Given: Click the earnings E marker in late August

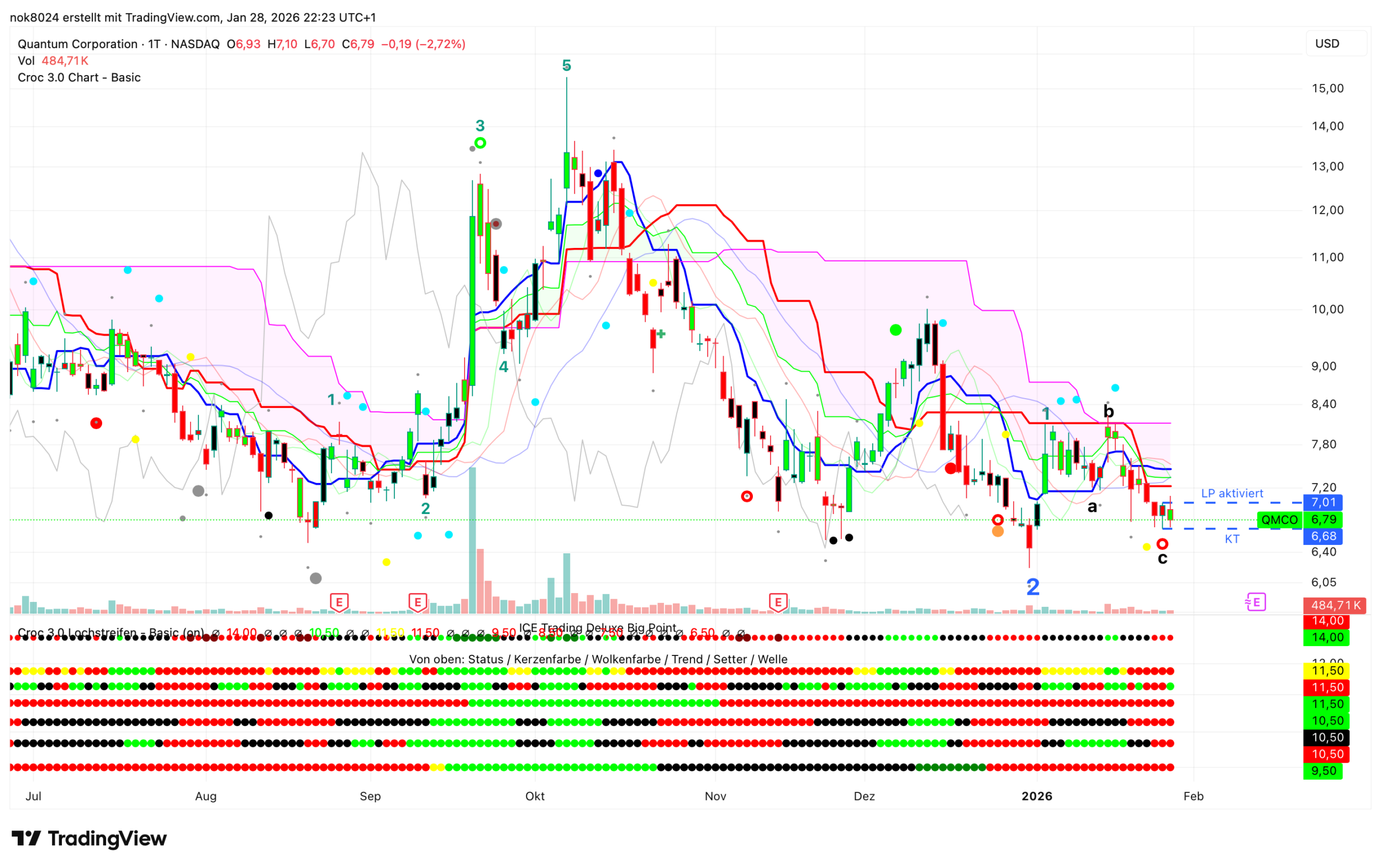Looking at the screenshot, I should pos(339,602).
